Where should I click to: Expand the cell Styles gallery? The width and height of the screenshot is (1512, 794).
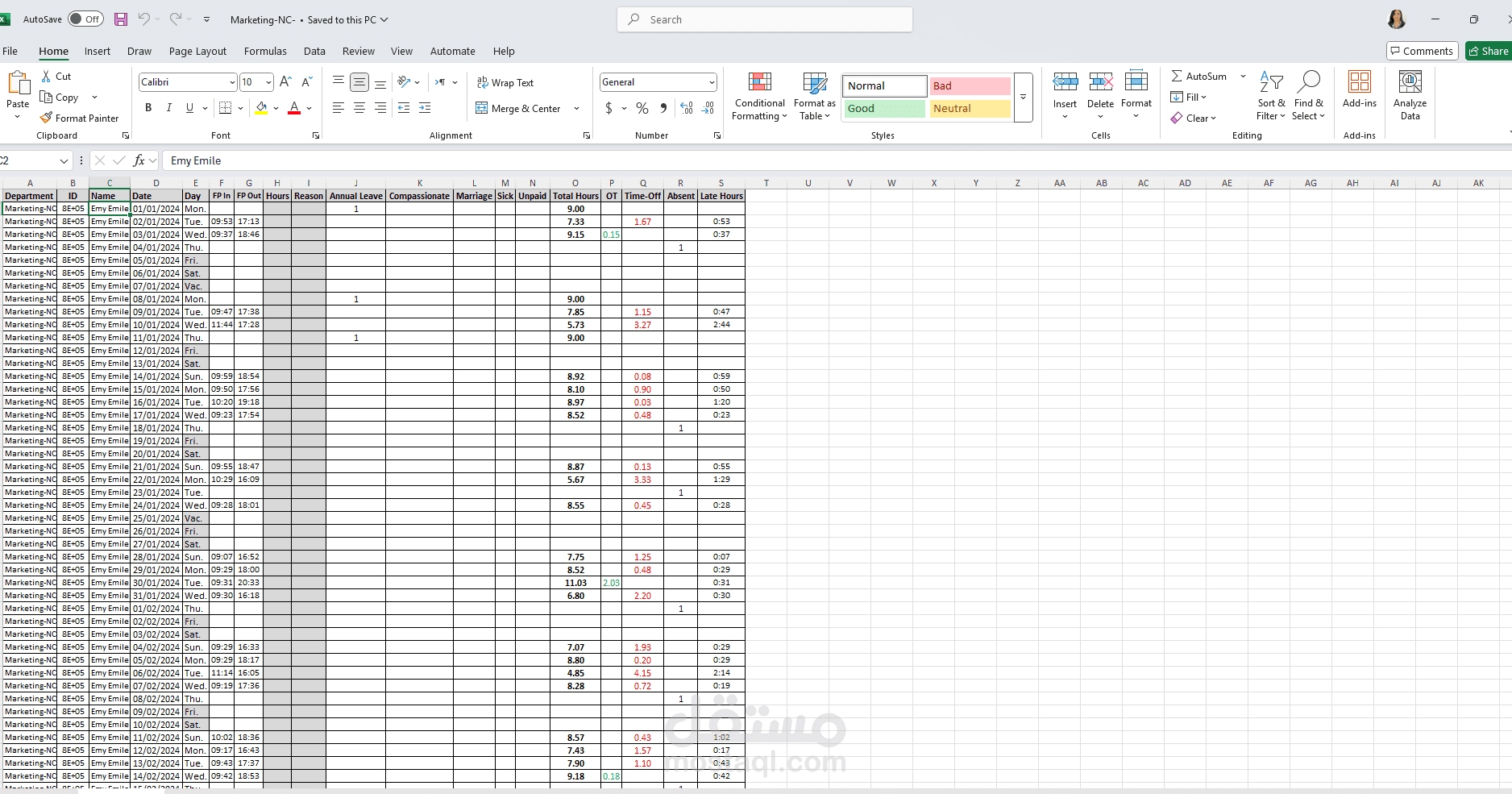tap(1023, 97)
